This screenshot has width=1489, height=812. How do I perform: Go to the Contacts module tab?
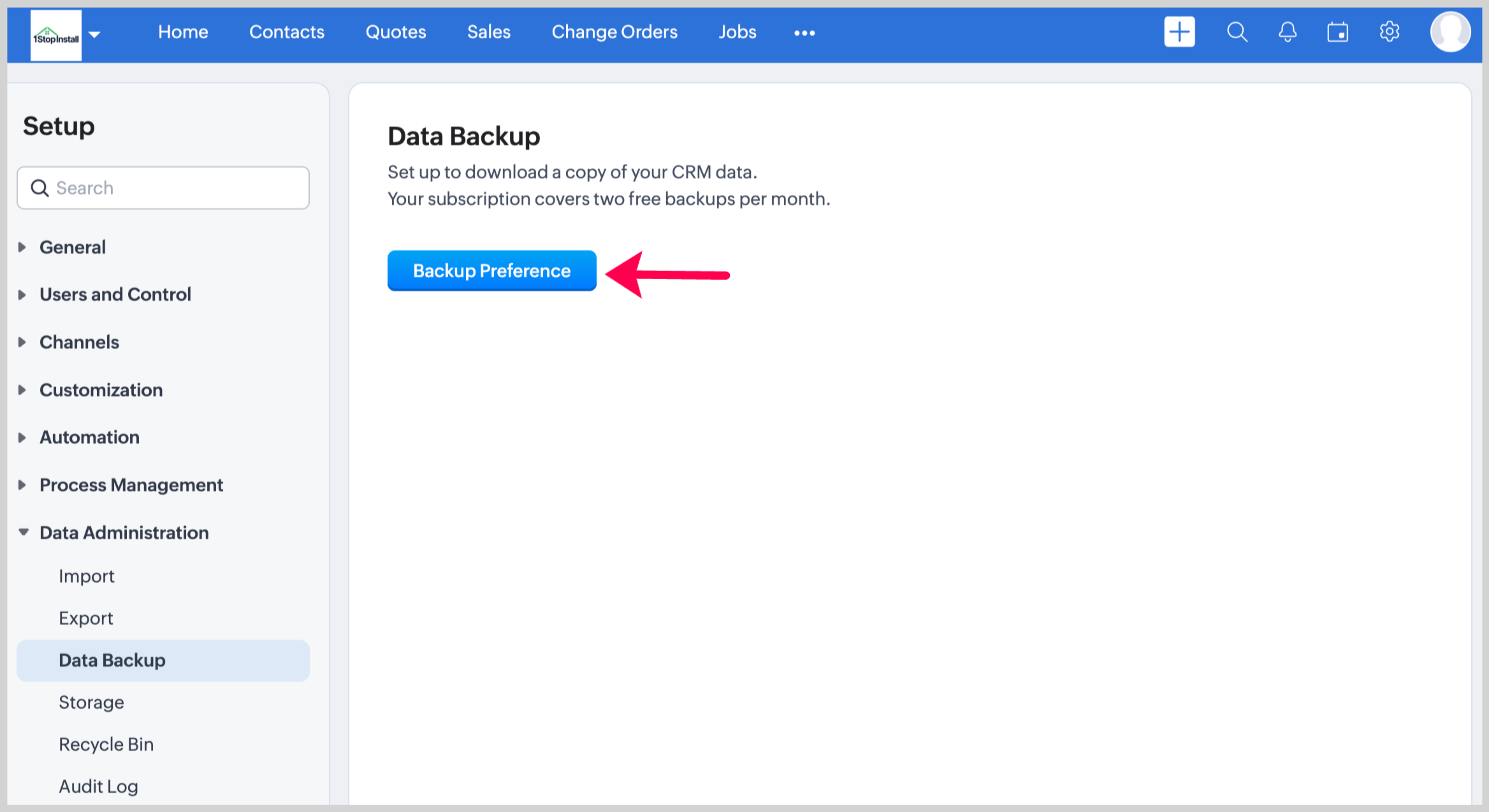(286, 32)
